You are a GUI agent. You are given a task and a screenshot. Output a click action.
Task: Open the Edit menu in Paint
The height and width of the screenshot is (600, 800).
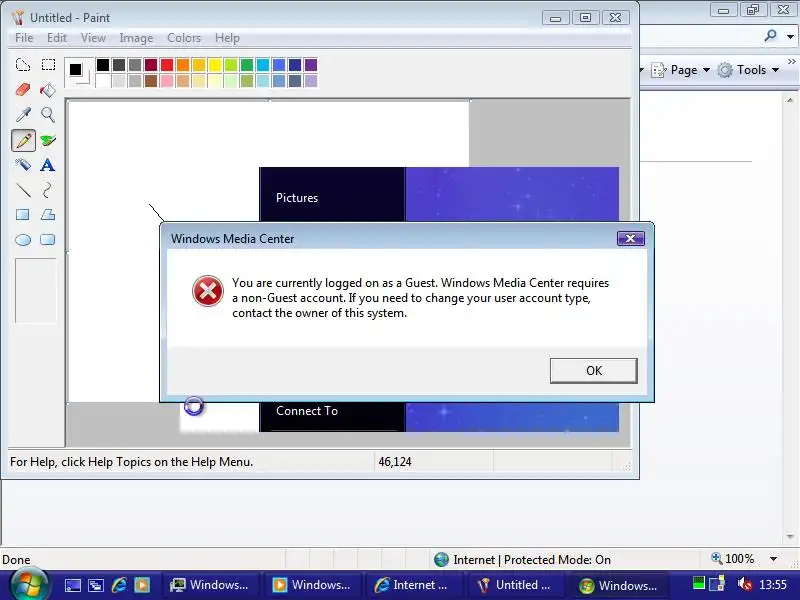[x=57, y=38]
